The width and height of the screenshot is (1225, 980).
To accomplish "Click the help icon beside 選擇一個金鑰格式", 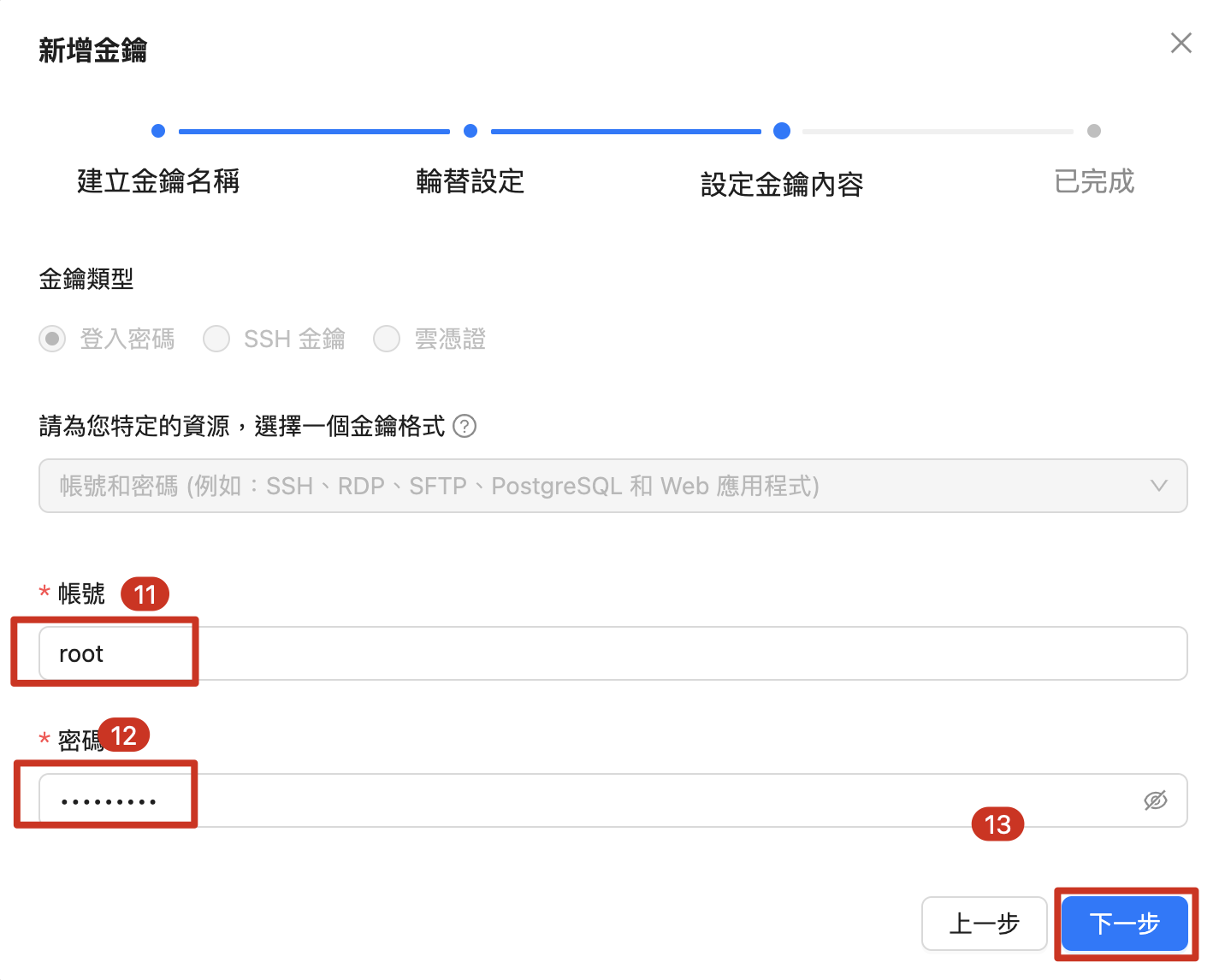I will tap(465, 426).
